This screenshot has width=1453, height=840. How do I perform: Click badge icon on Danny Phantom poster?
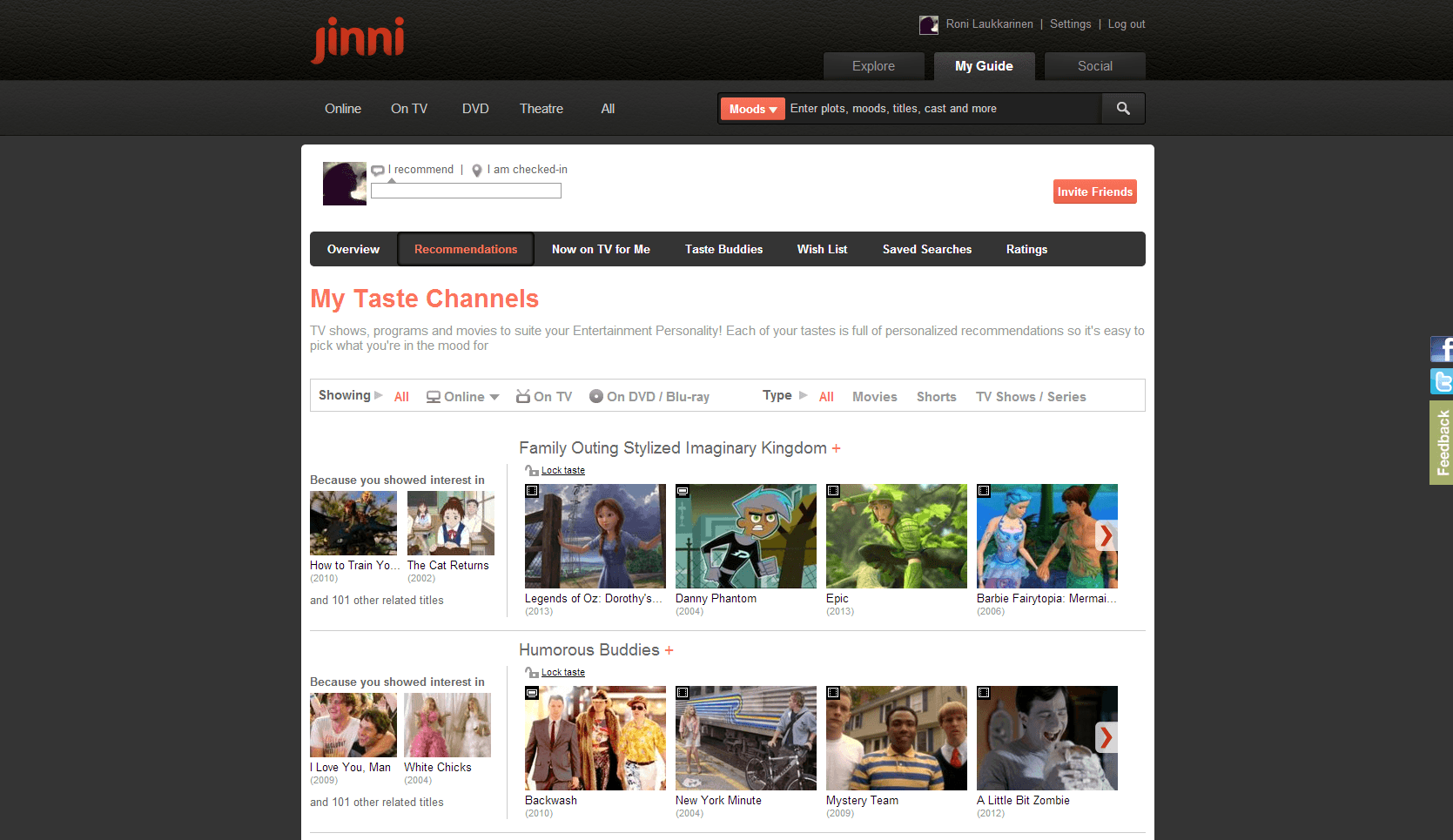(683, 491)
